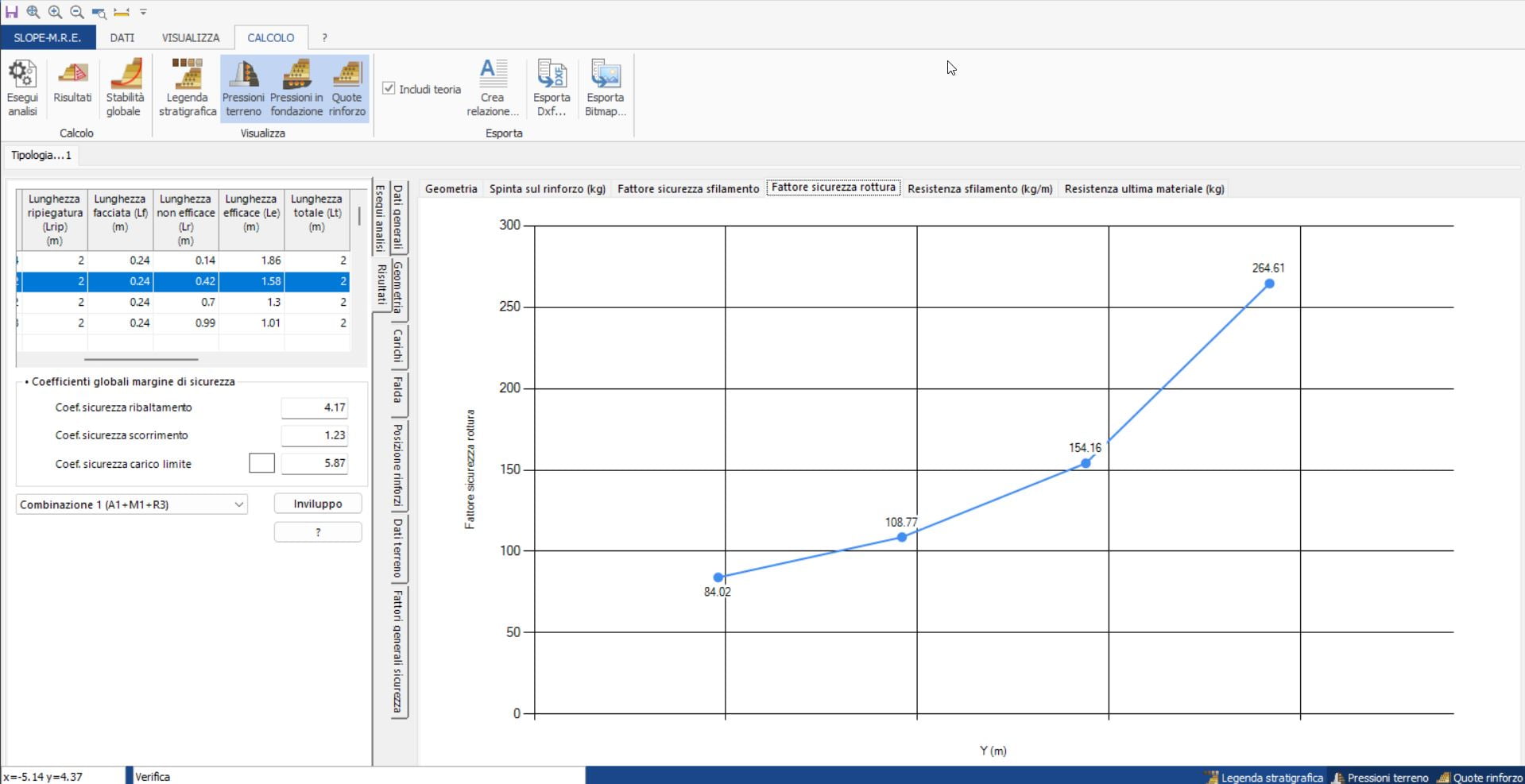Open the Combinazione 1 (A1+M1+R3) dropdown
This screenshot has width=1525, height=784.
132,504
